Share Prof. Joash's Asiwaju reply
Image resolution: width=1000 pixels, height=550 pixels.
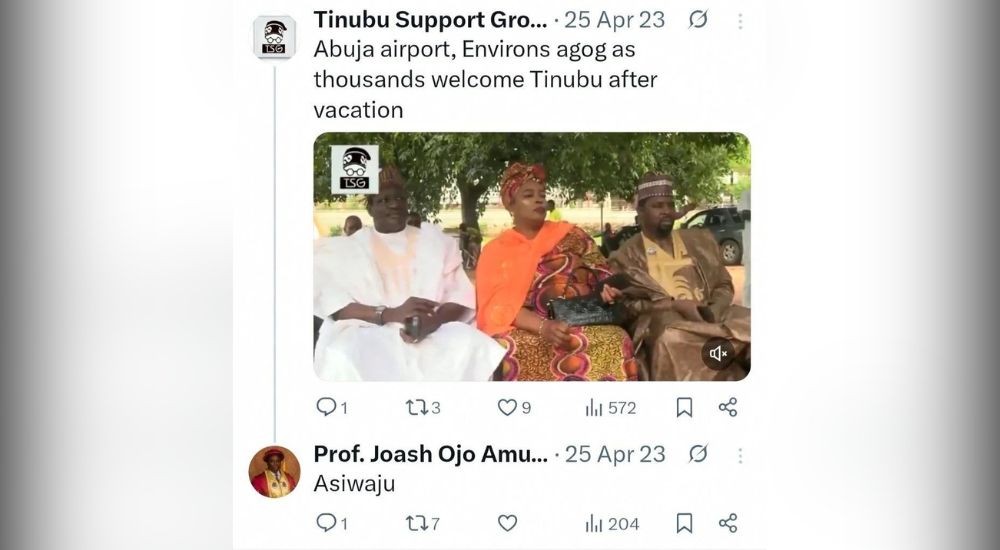click(728, 523)
